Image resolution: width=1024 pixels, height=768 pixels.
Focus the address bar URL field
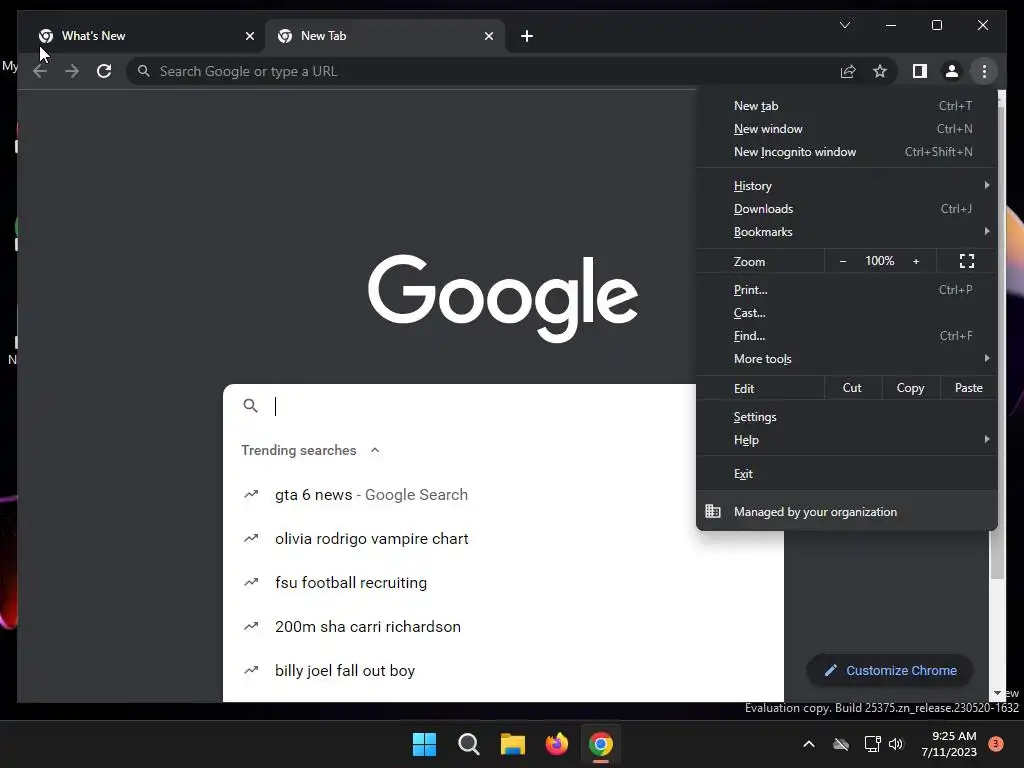[x=483, y=71]
